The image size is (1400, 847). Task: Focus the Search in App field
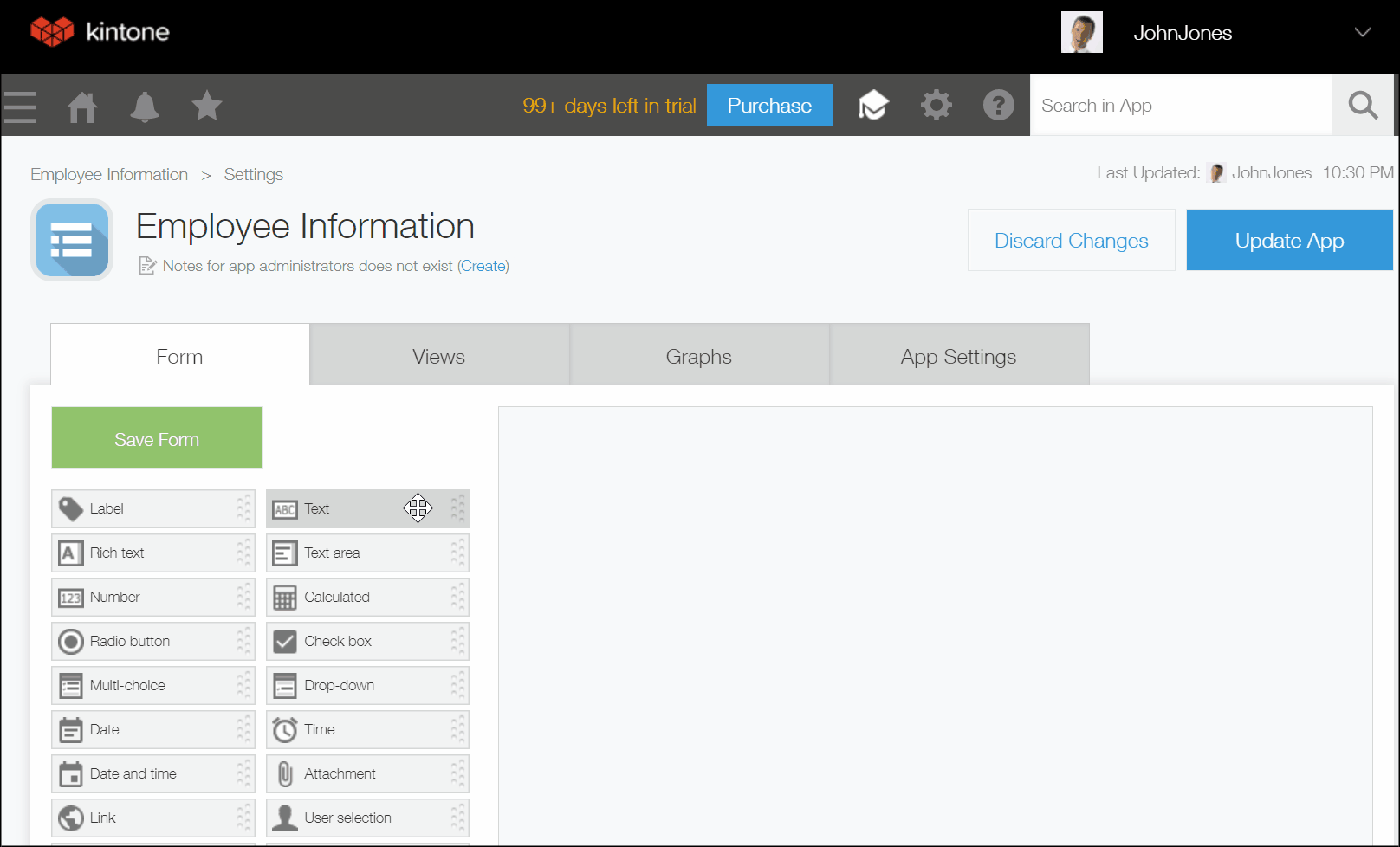pyautogui.click(x=1180, y=106)
